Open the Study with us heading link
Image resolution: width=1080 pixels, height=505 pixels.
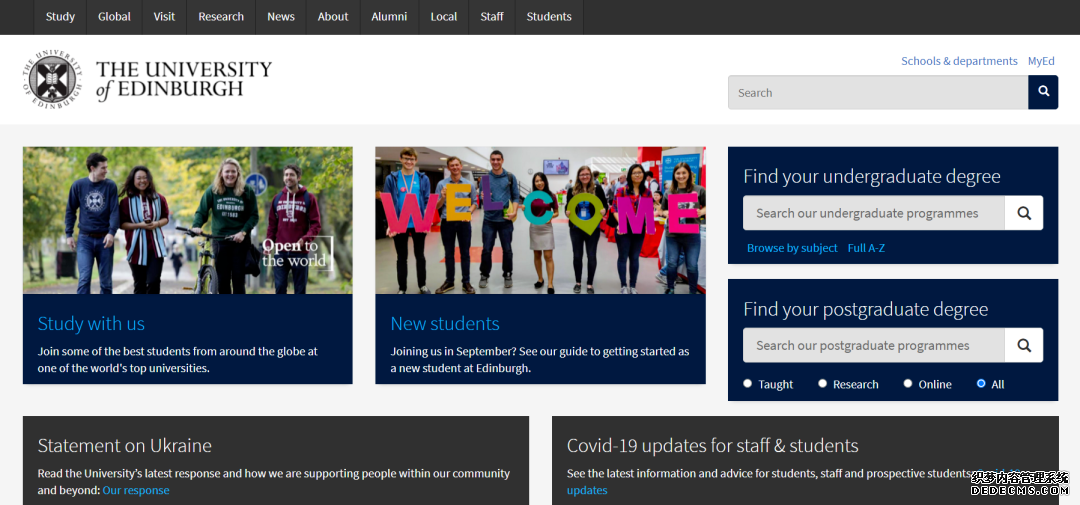[91, 323]
